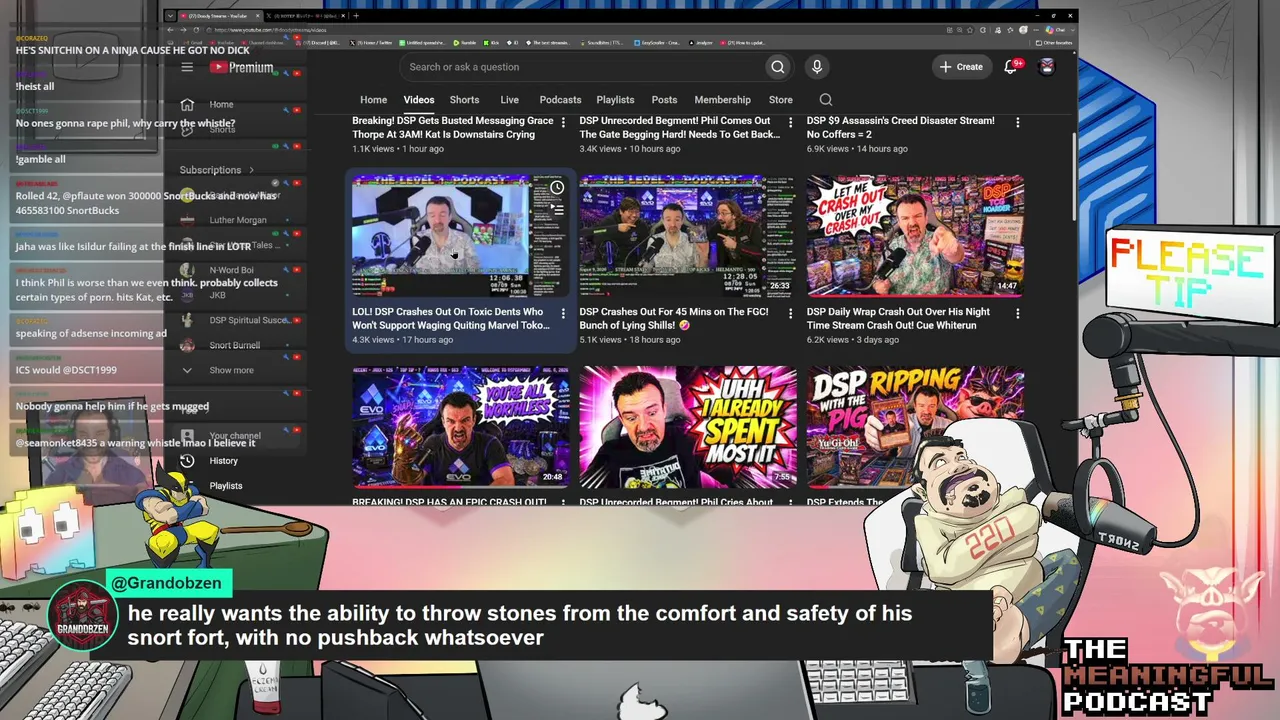Image resolution: width=1280 pixels, height=720 pixels.
Task: Switch to the Shorts tab
Action: tap(464, 100)
